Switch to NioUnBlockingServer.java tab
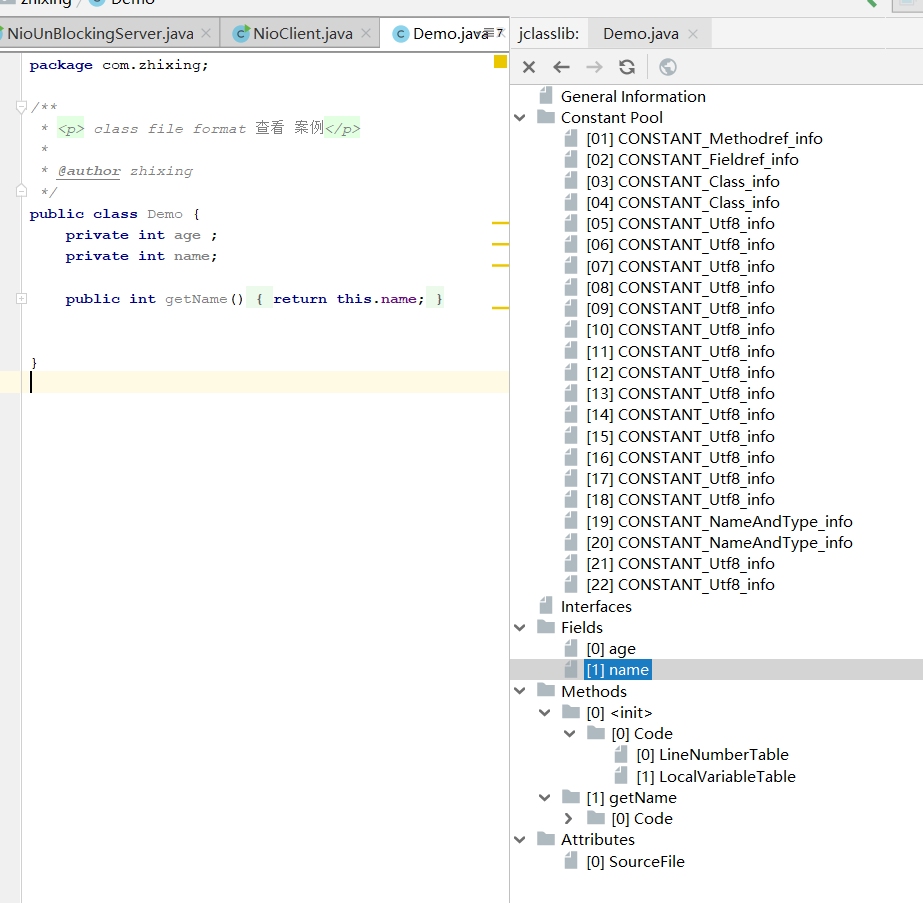Screen dimensions: 923x903 pos(100,34)
